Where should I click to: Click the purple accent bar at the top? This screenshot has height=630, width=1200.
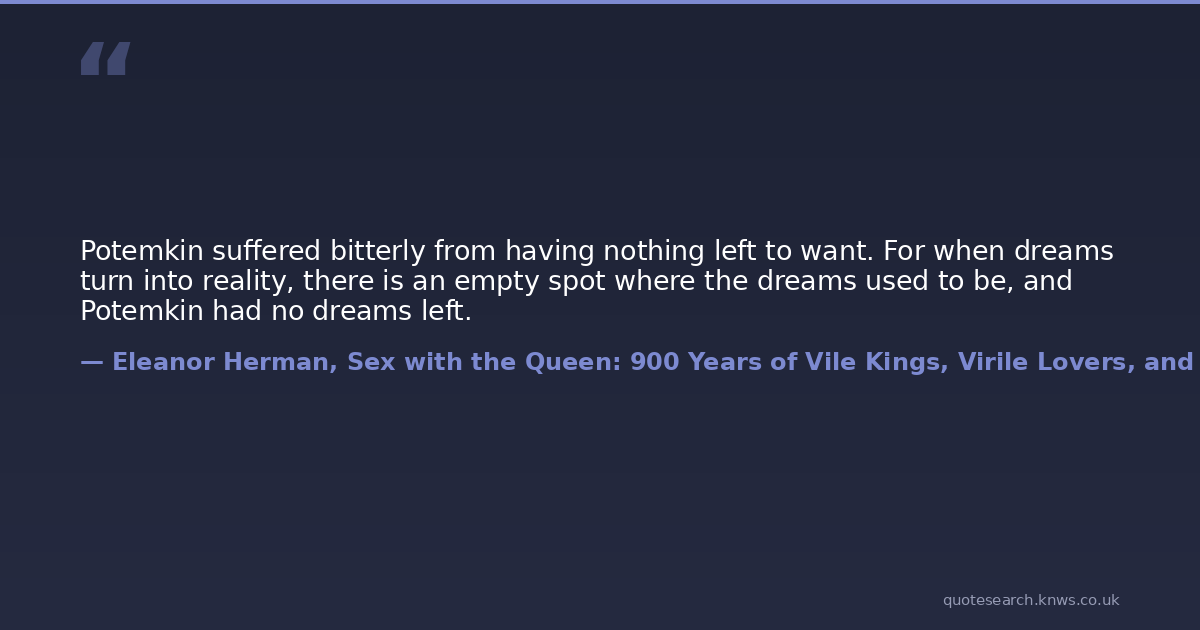point(600,2)
